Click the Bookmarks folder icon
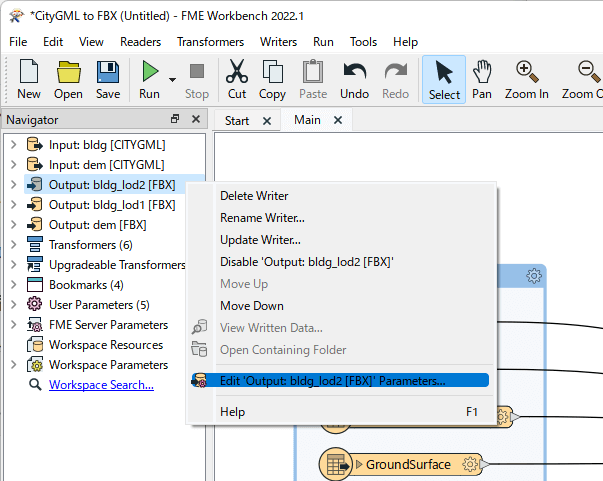 click(x=35, y=285)
